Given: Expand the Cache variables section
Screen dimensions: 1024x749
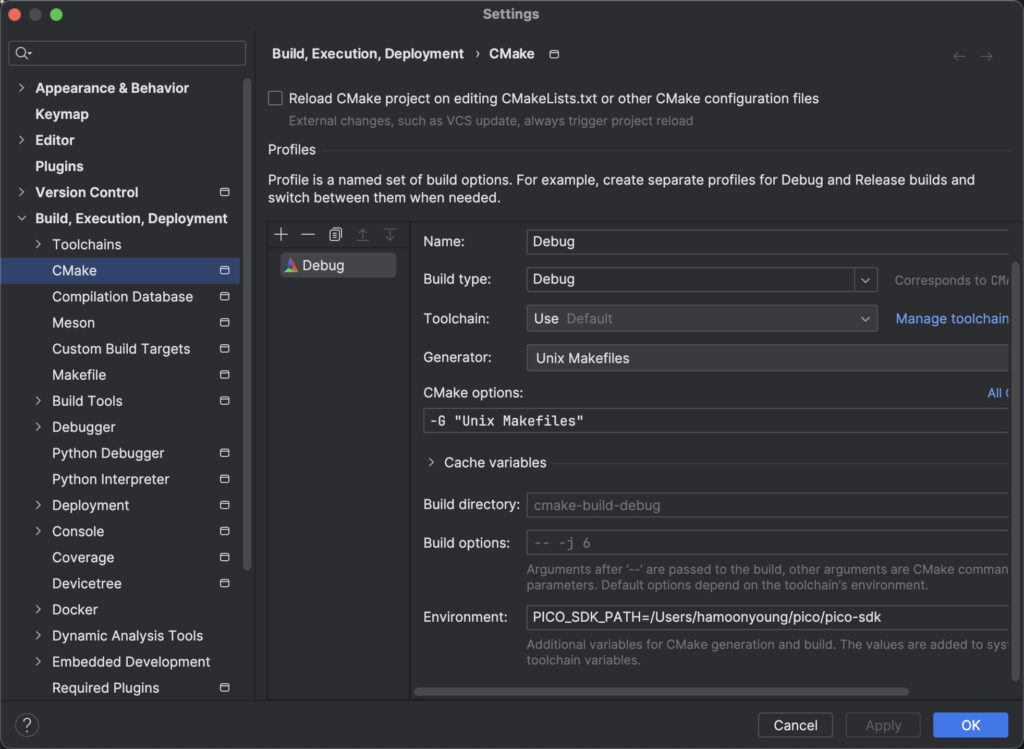Looking at the screenshot, I should pyautogui.click(x=431, y=462).
